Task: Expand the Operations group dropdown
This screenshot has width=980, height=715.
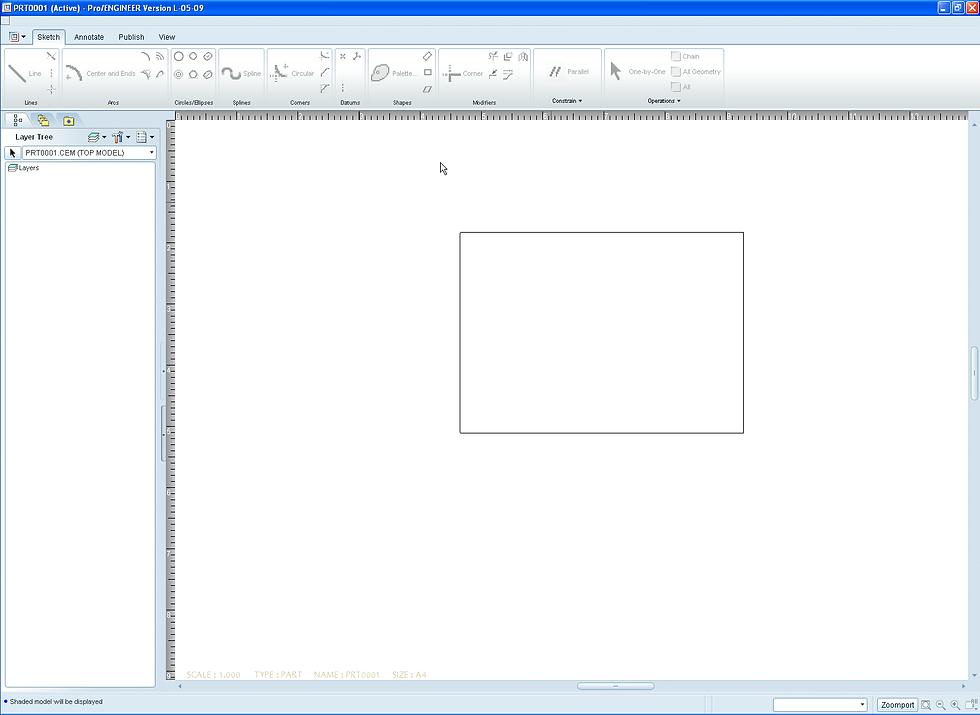Action: (664, 101)
